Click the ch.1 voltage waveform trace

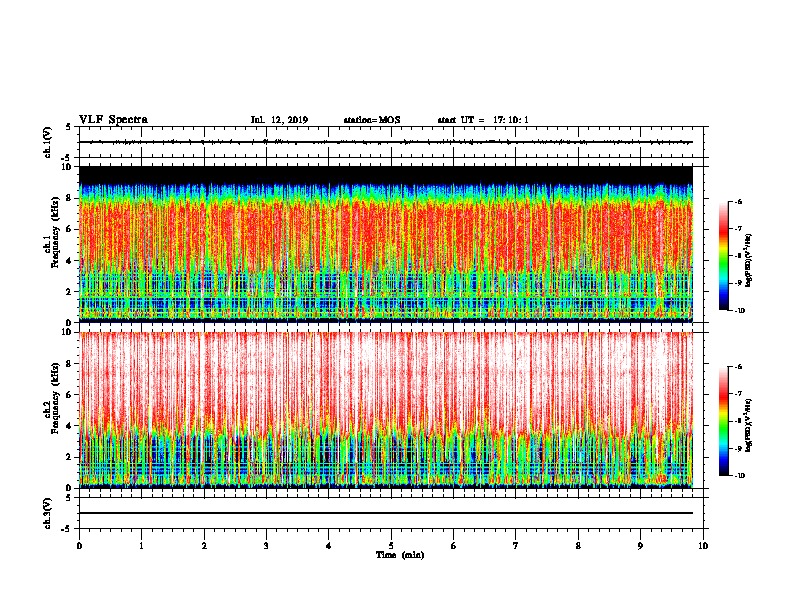coord(386,142)
